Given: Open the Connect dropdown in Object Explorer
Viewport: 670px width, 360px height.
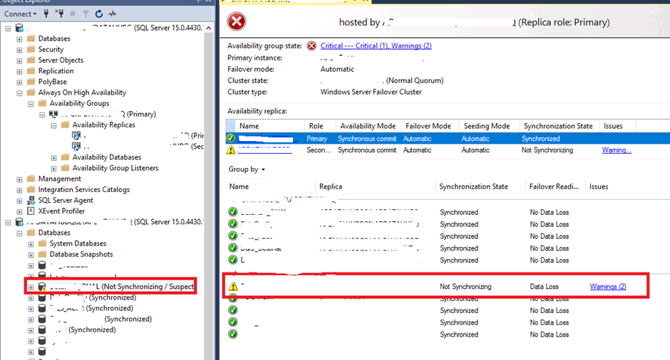Looking at the screenshot, I should pos(20,14).
